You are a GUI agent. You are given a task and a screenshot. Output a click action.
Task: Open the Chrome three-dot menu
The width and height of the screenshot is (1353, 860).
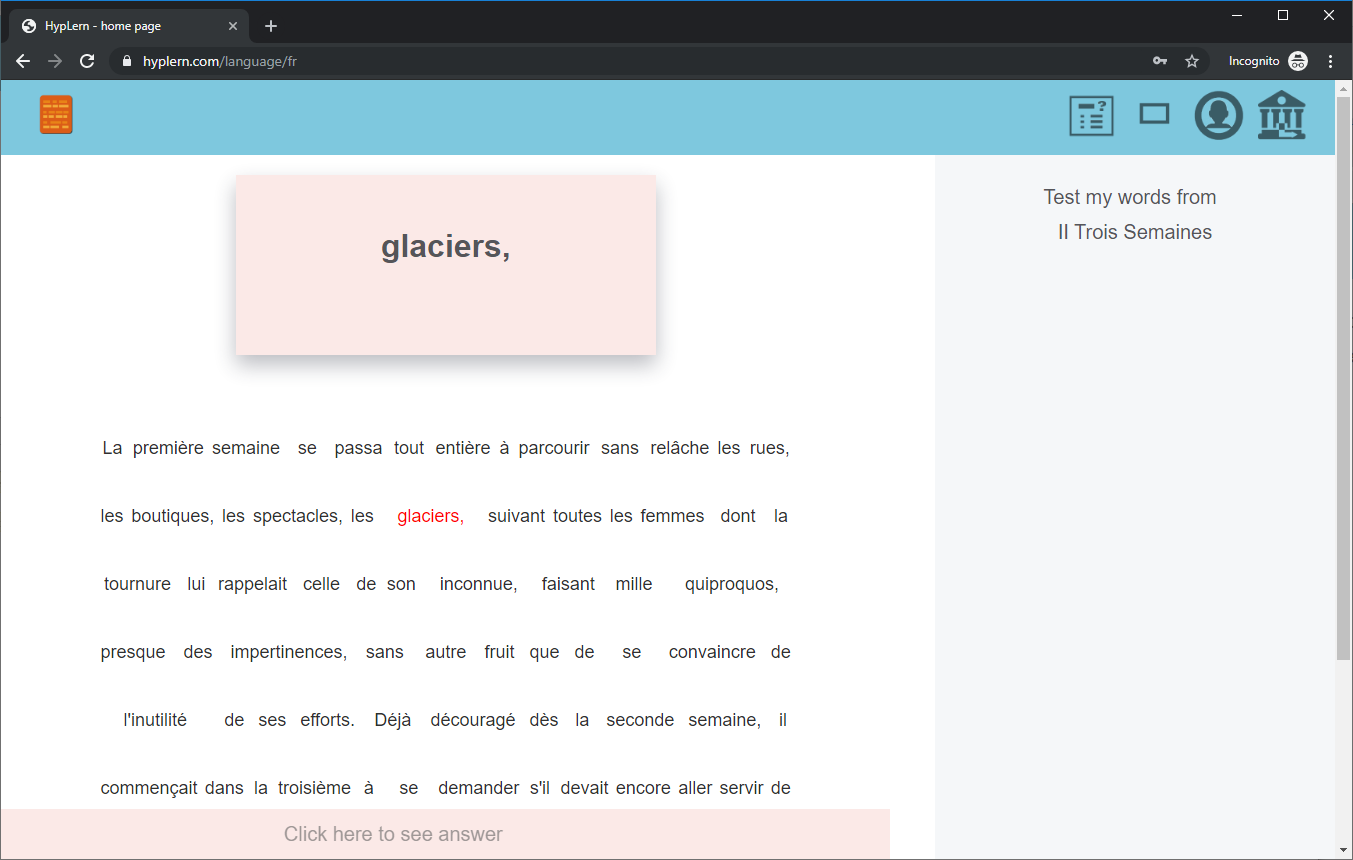[x=1330, y=61]
